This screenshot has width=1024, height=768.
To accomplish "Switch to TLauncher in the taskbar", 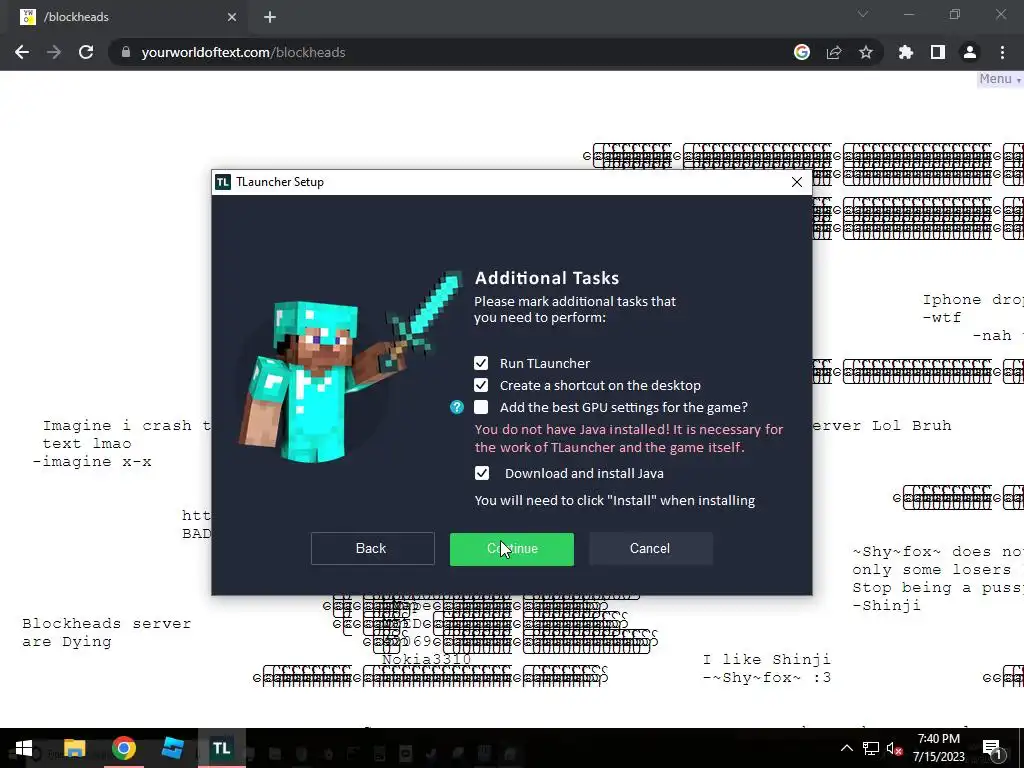I will (221, 748).
